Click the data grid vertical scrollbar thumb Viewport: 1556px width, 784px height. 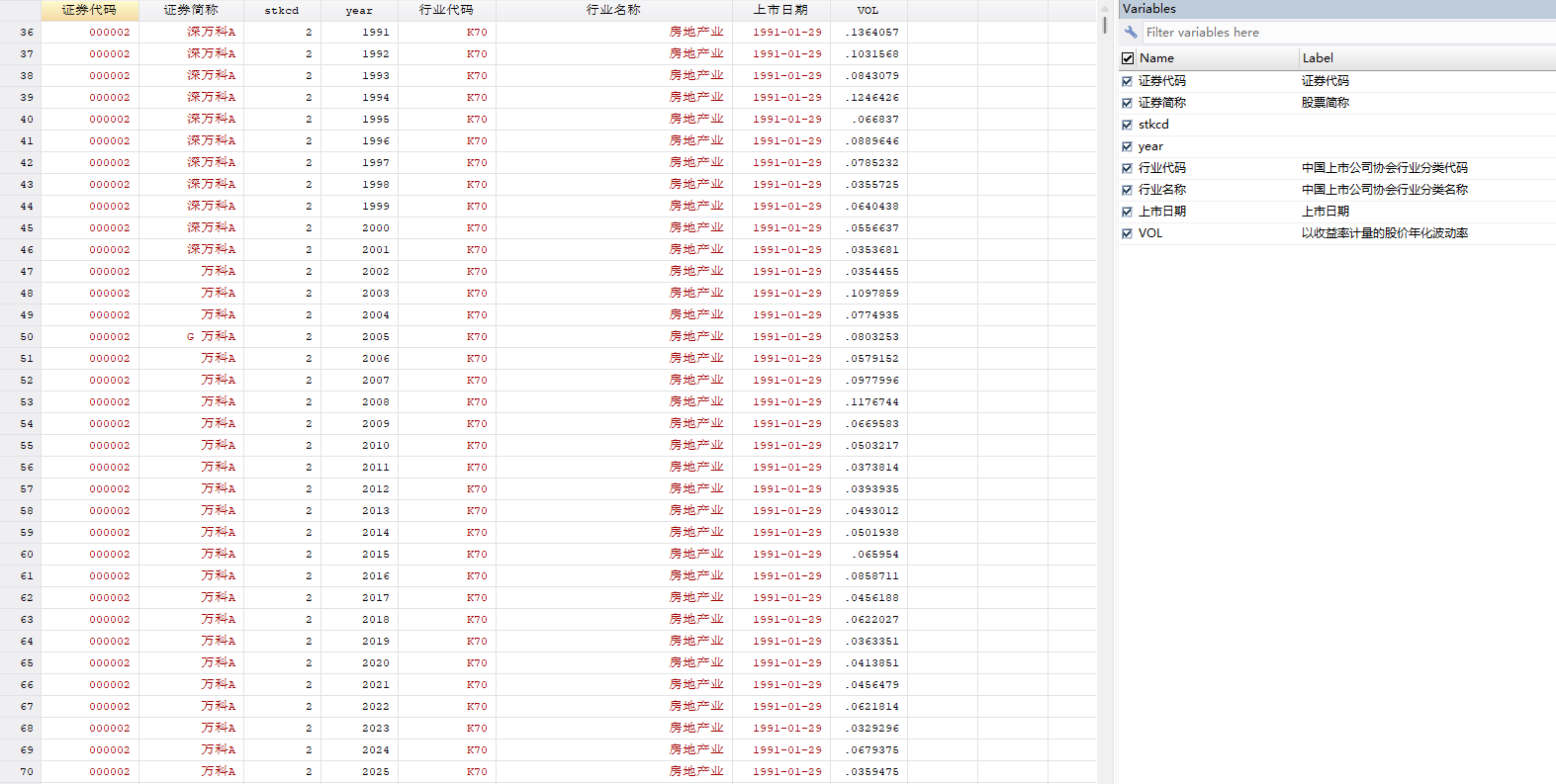[1105, 25]
